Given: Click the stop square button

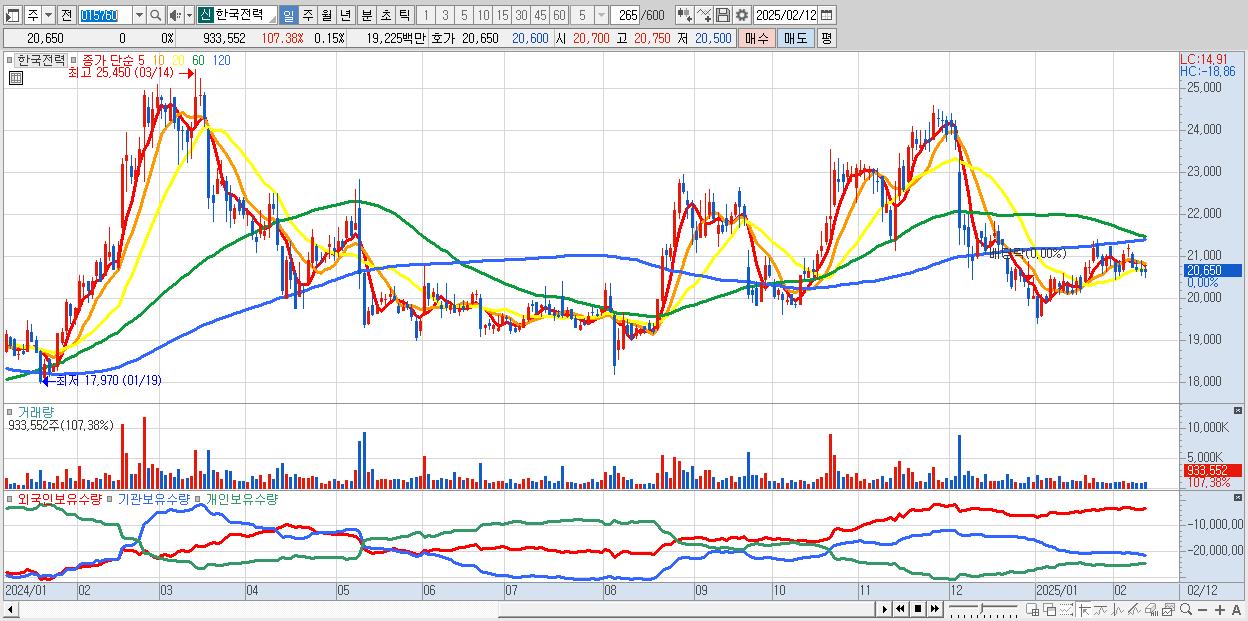Looking at the screenshot, I should tap(918, 609).
